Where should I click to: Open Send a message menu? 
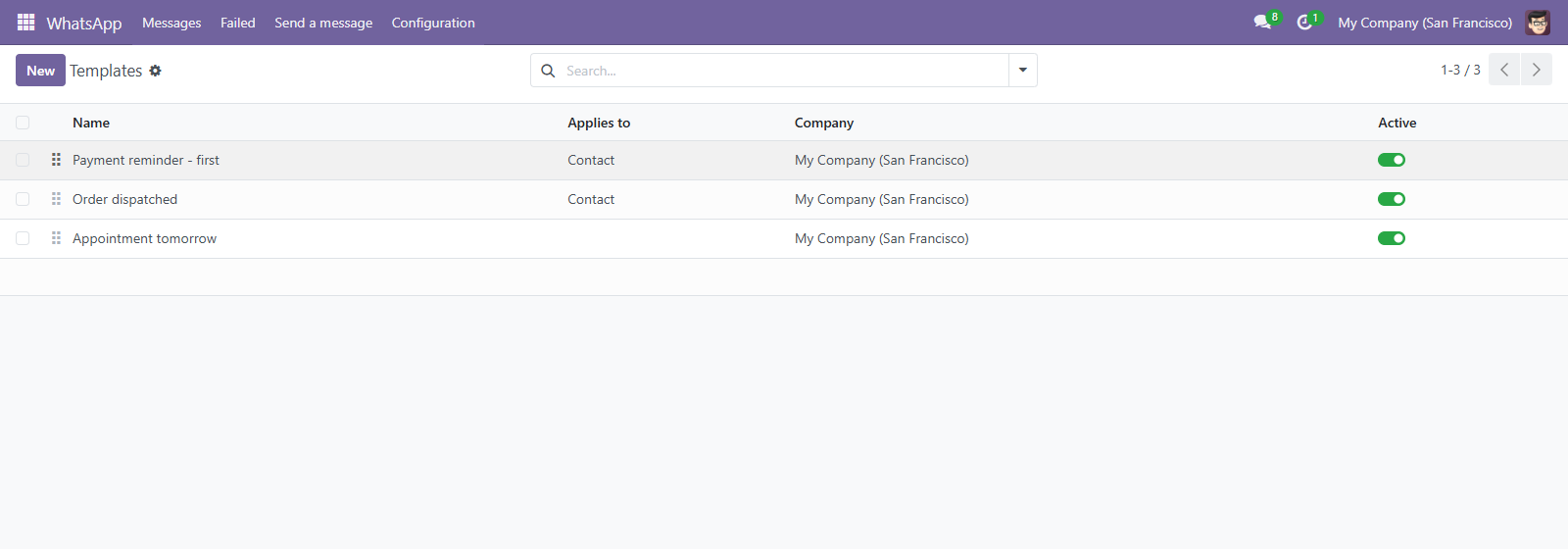click(323, 23)
